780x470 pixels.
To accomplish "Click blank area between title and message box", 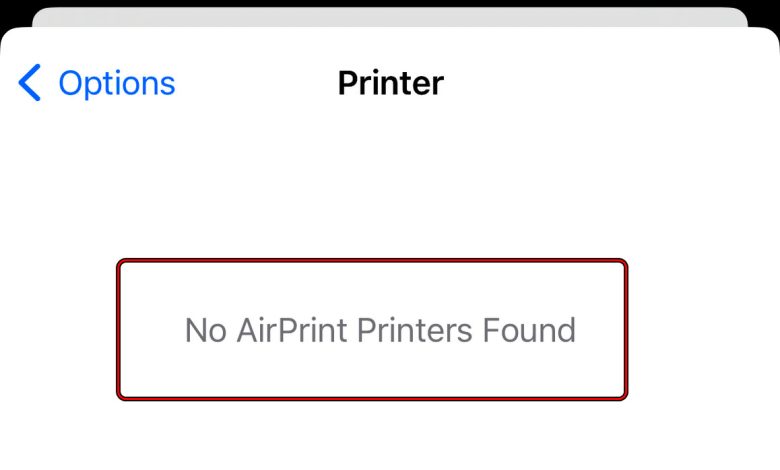I will click(390, 180).
